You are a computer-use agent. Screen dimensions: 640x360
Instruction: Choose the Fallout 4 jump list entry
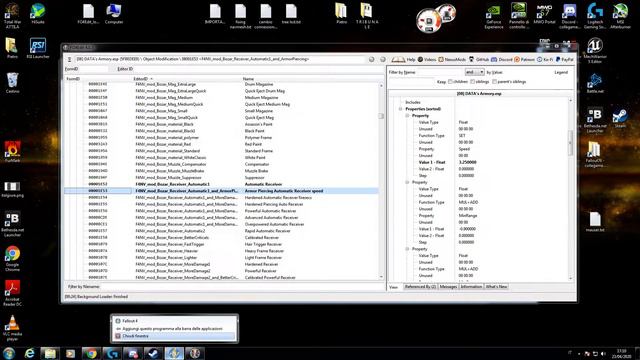click(x=175, y=321)
